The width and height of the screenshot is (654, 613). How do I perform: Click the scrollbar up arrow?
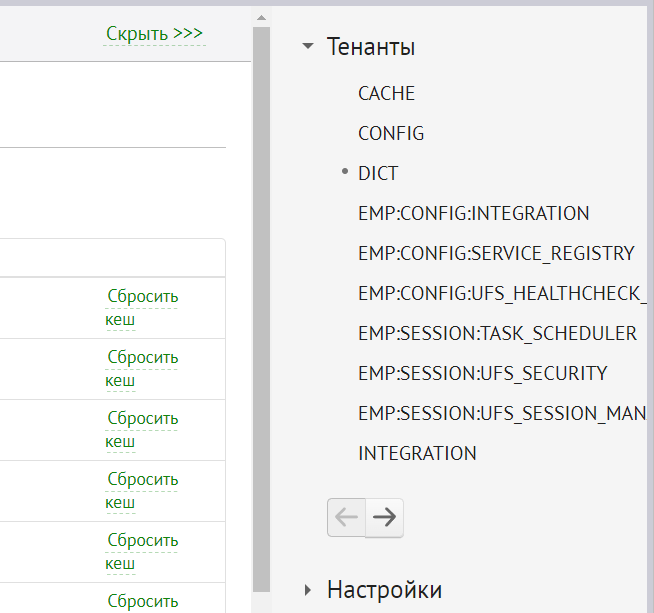261,18
